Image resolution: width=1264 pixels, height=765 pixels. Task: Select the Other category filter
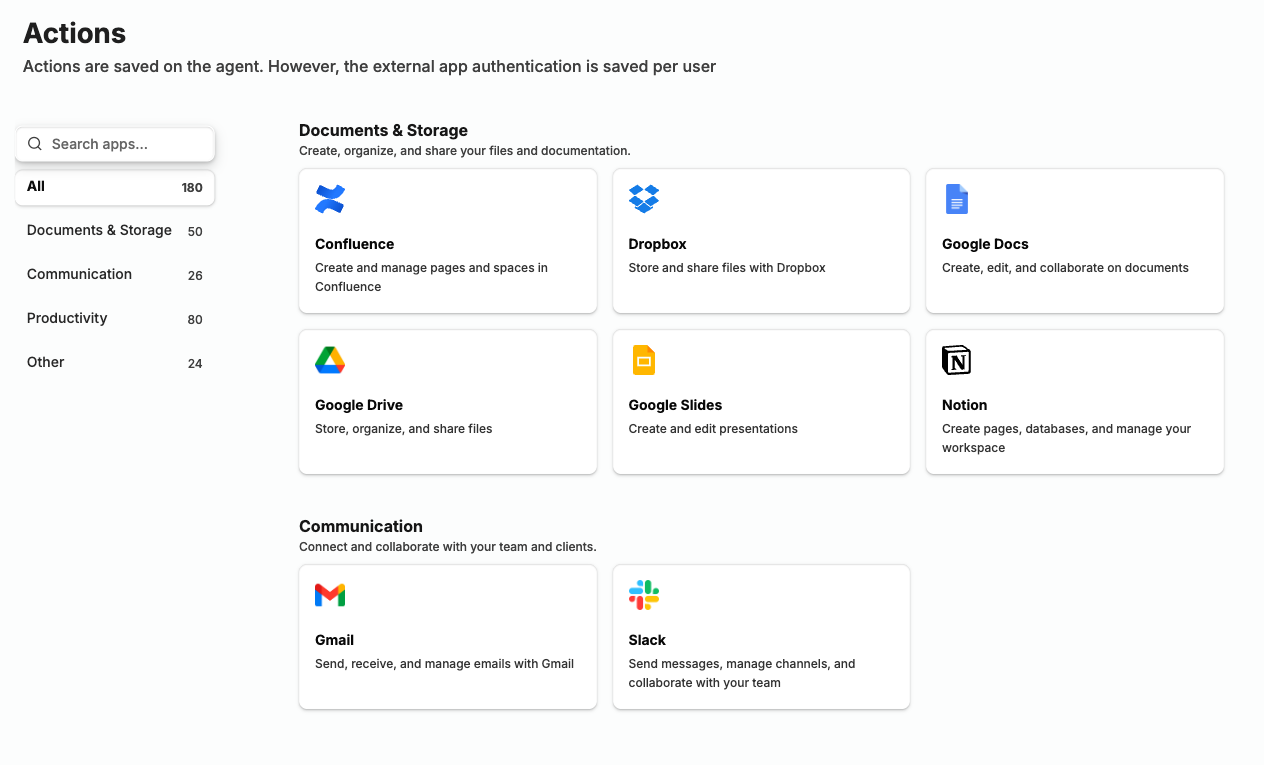[46, 362]
